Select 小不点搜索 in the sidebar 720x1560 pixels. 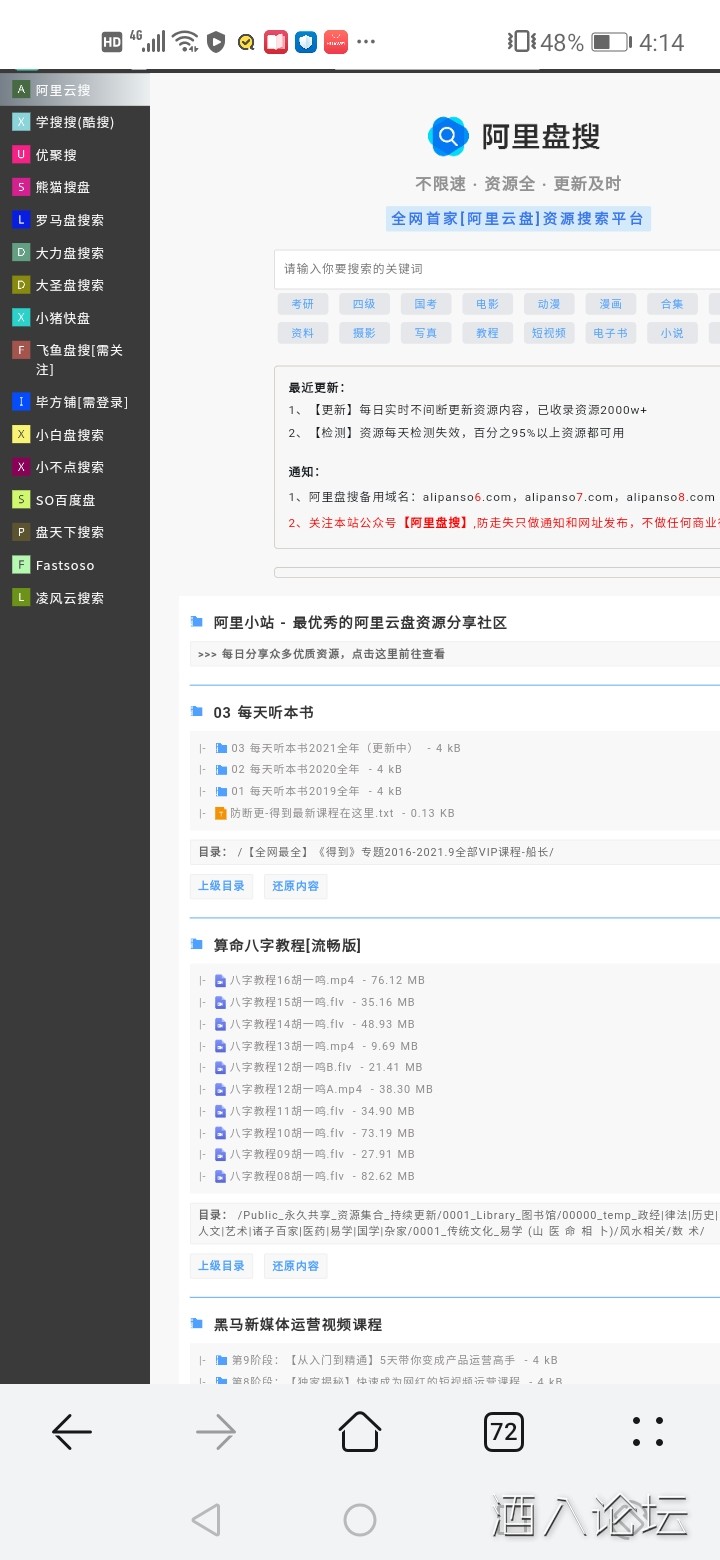coord(75,467)
